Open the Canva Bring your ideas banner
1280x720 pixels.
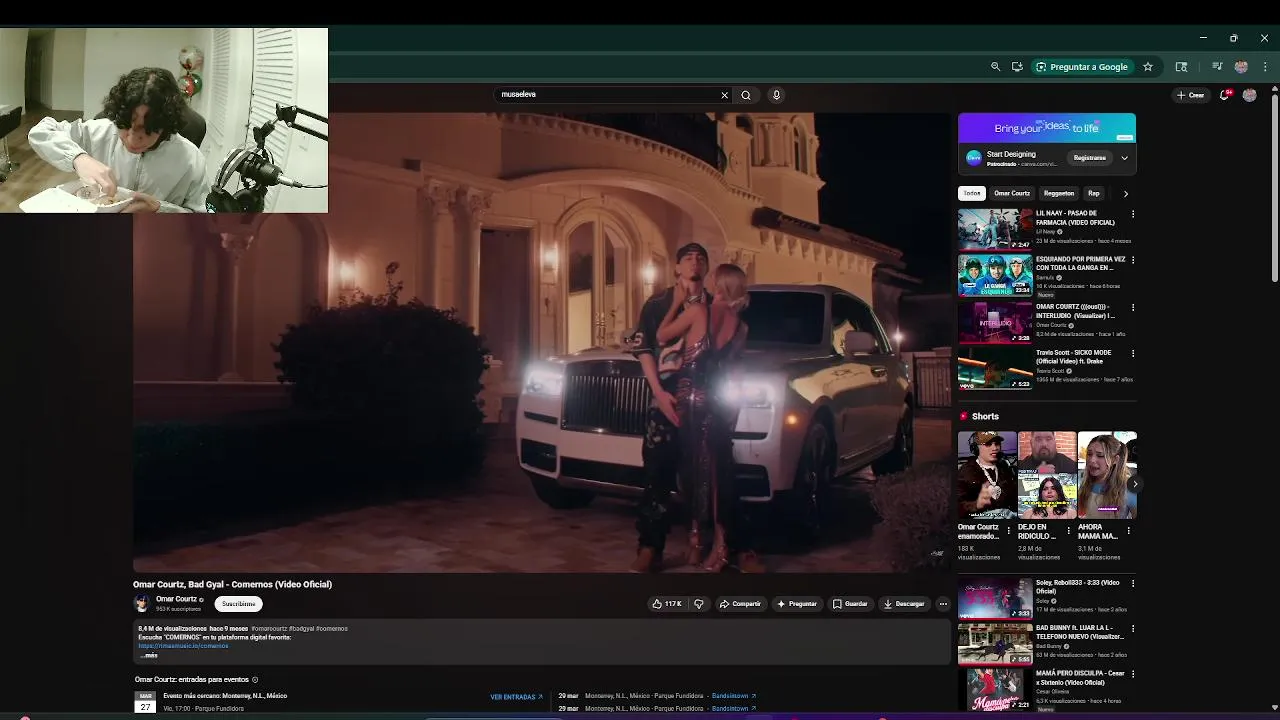coord(1047,128)
